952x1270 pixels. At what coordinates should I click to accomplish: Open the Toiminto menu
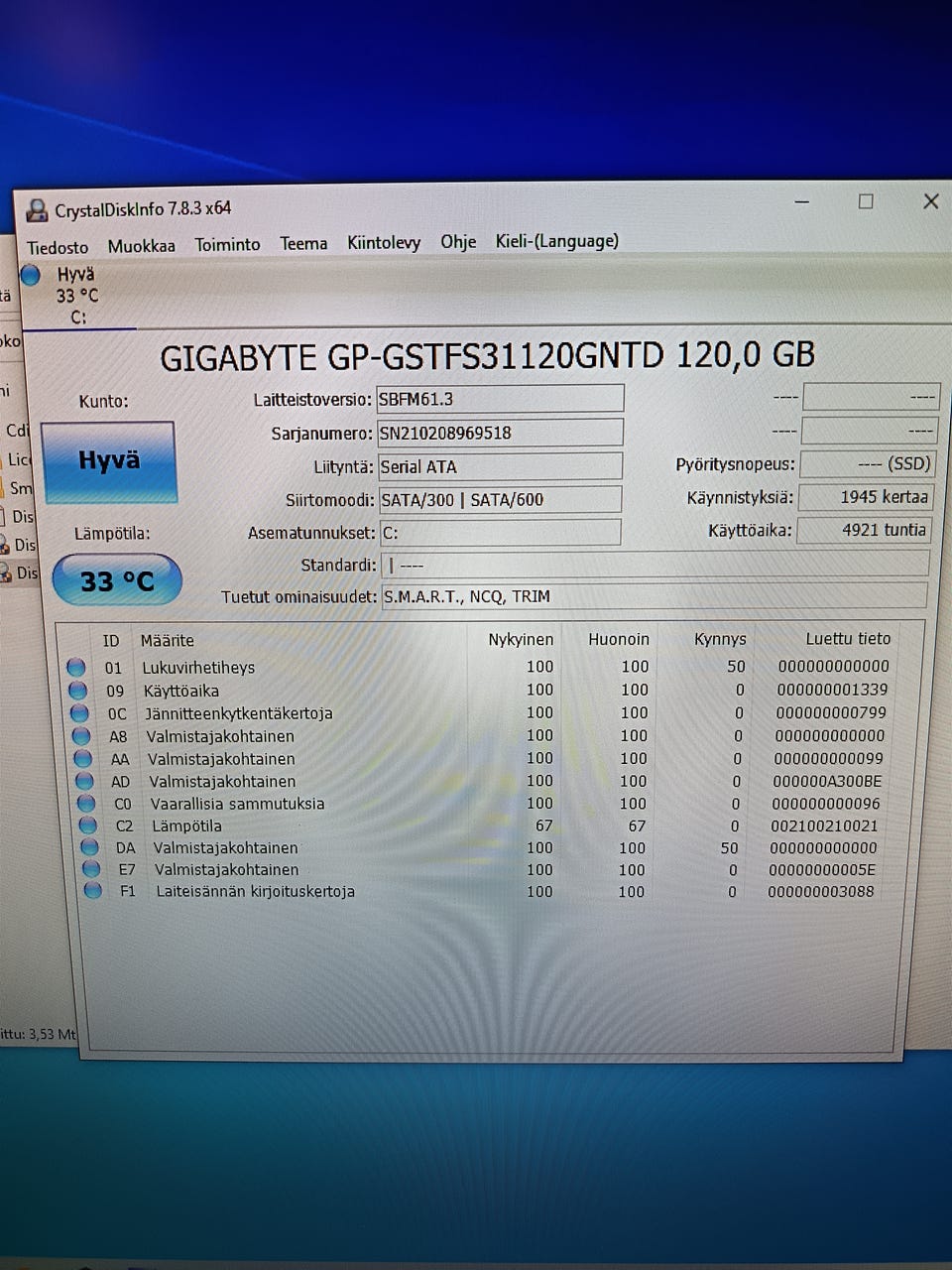tap(227, 244)
